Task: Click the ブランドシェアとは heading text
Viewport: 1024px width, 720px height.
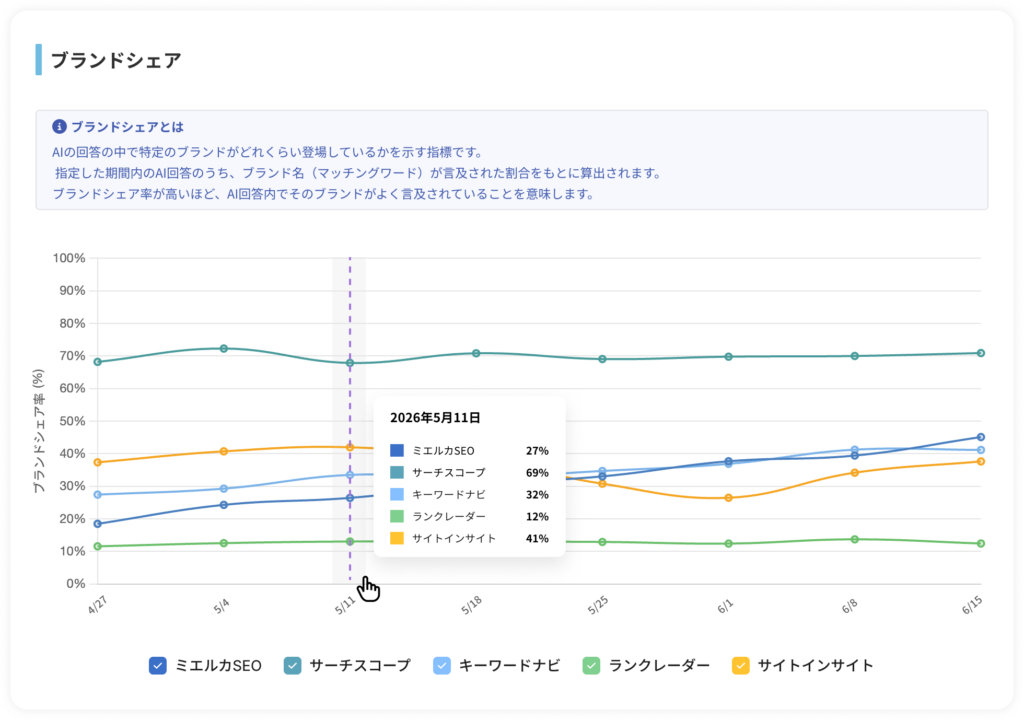Action: (x=127, y=127)
